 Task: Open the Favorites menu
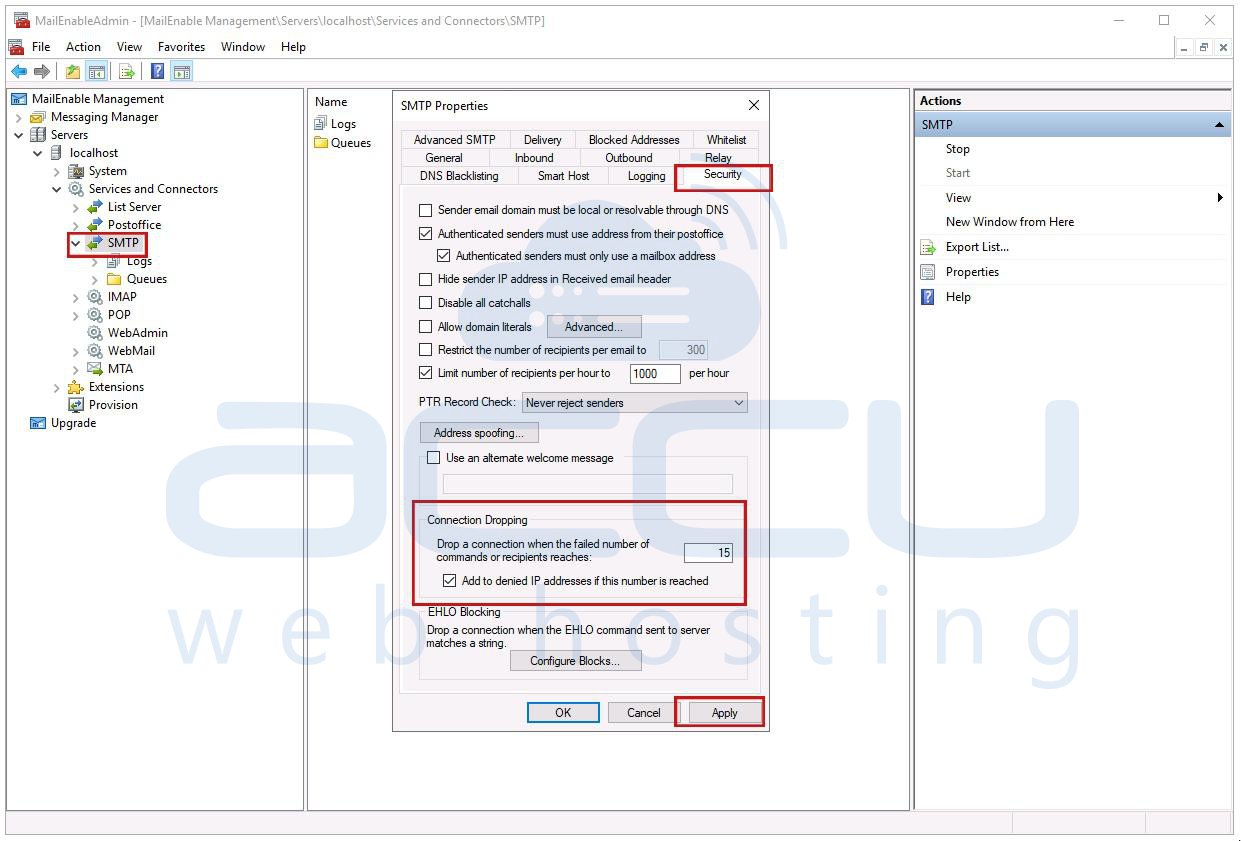pos(181,47)
